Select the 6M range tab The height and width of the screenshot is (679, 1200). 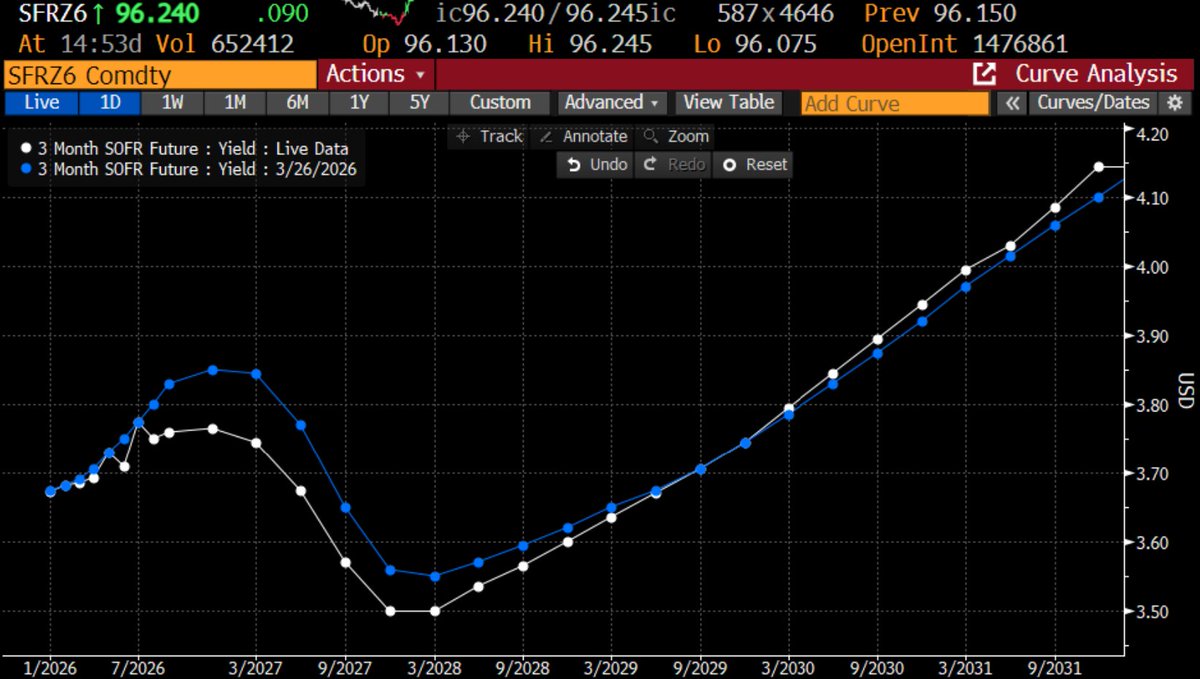297,102
